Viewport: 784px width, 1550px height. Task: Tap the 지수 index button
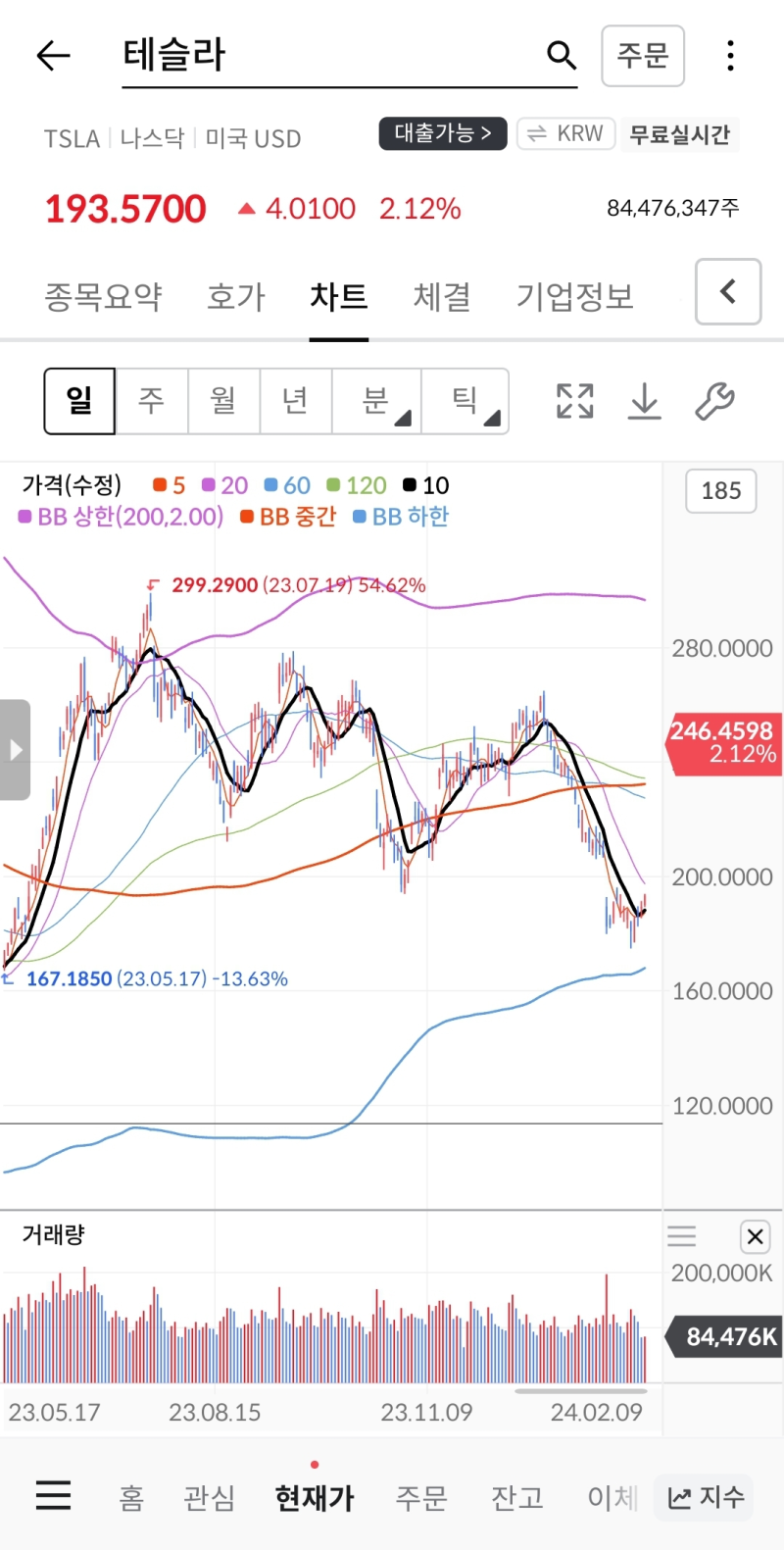point(706,1497)
